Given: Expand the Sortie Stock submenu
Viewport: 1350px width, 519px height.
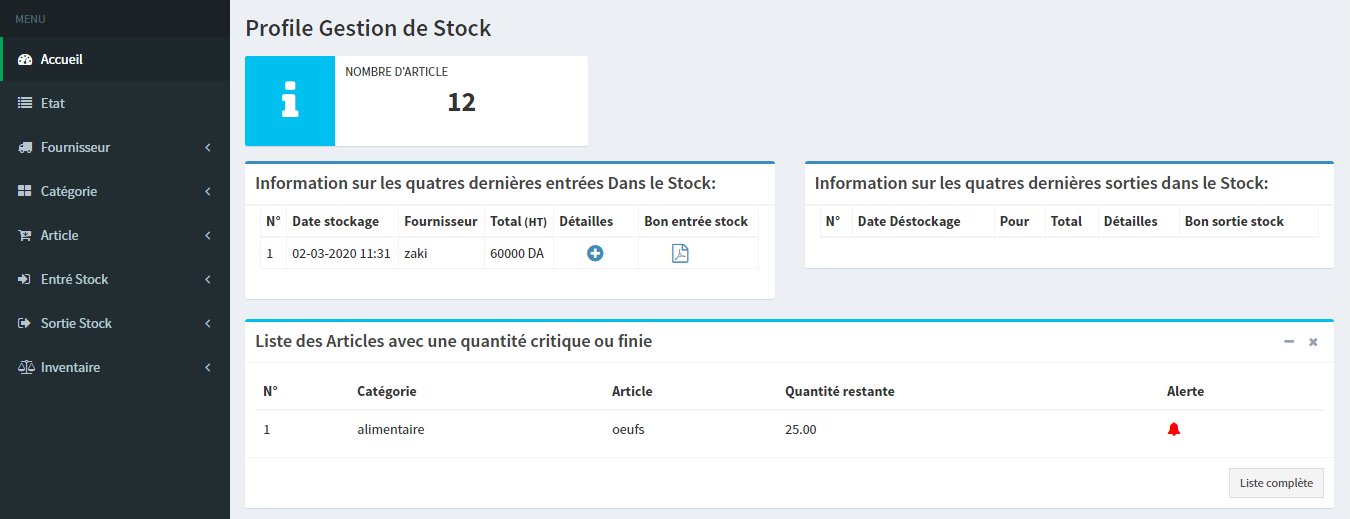Looking at the screenshot, I should pos(208,324).
